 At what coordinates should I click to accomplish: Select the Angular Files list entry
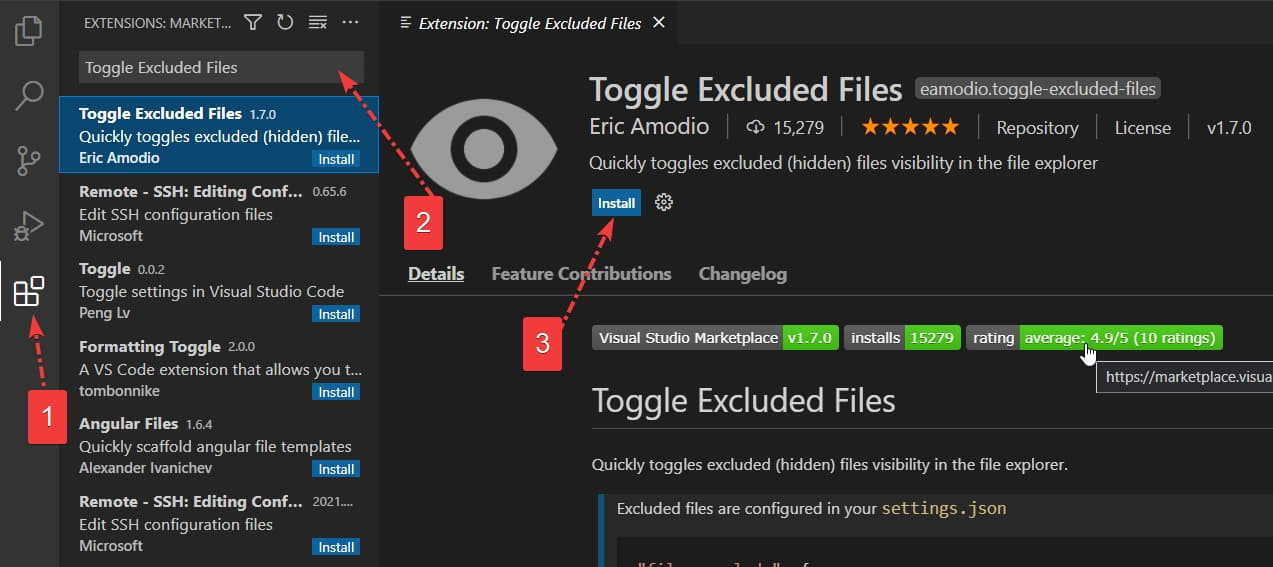click(x=219, y=445)
